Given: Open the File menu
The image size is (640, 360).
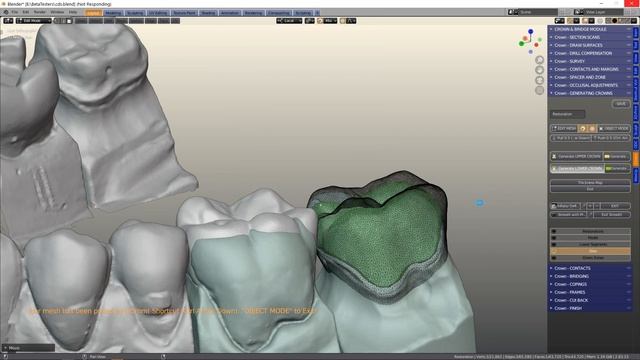Looking at the screenshot, I should click(15, 13).
